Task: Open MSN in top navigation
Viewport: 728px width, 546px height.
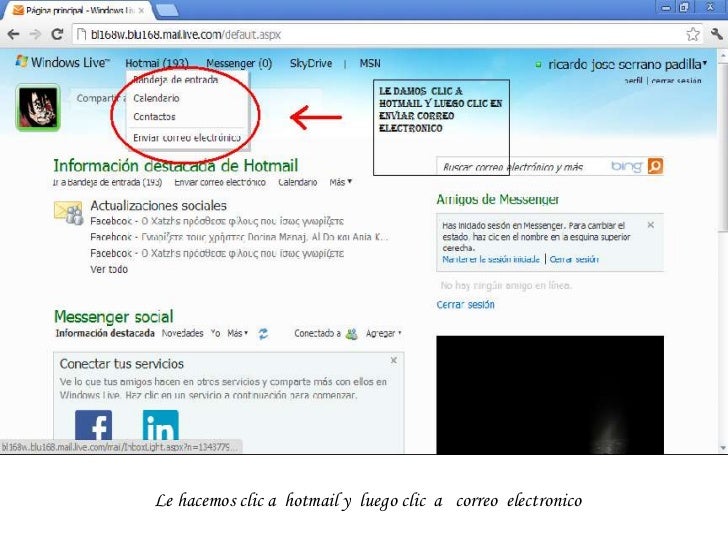Action: (370, 63)
